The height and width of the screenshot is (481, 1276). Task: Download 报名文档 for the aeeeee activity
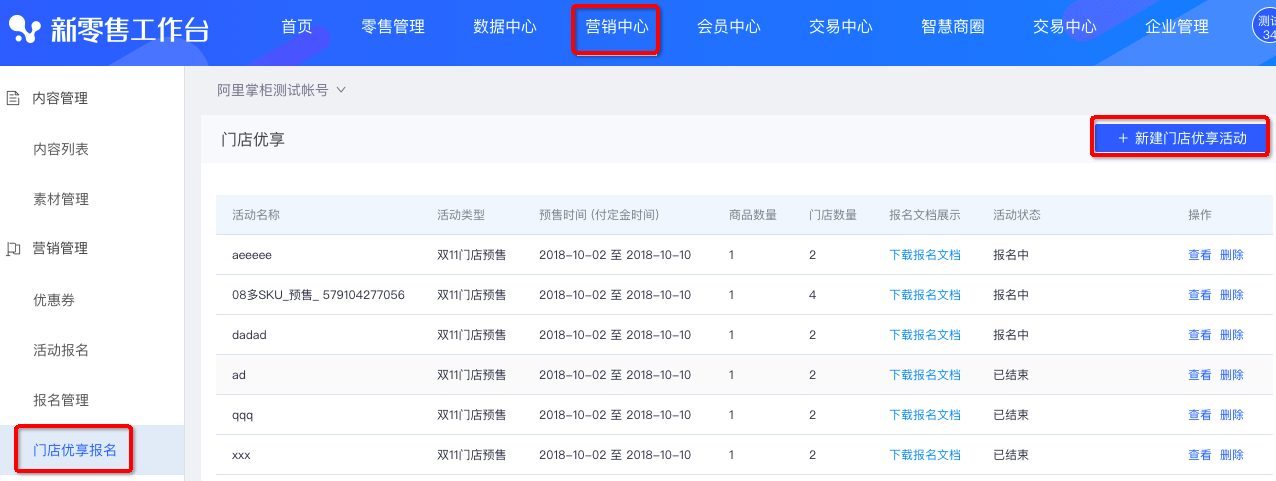[924, 255]
